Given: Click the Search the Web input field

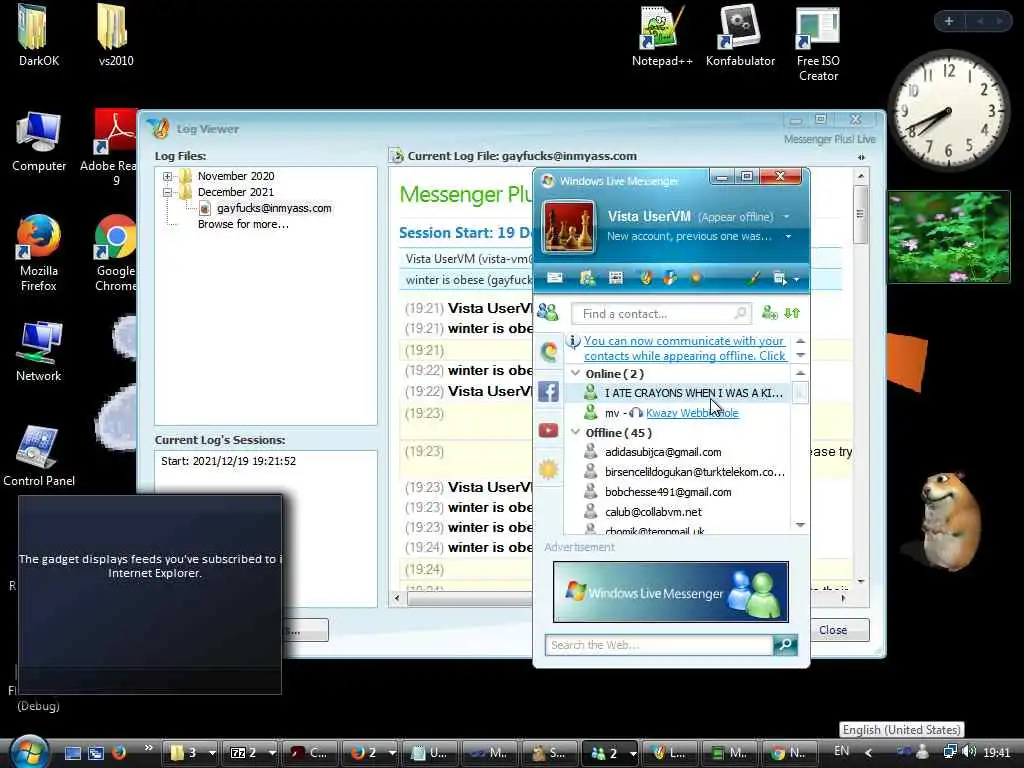Looking at the screenshot, I should pyautogui.click(x=658, y=645).
